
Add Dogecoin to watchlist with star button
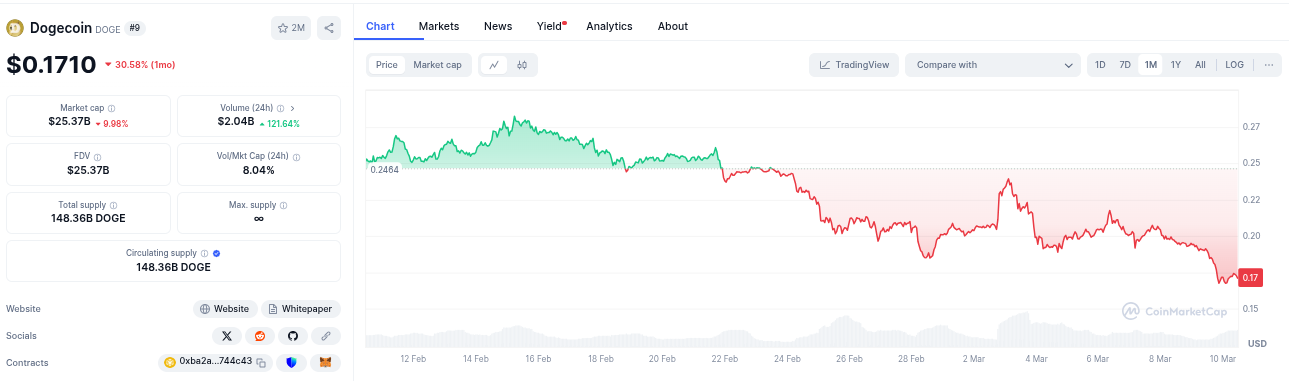click(x=291, y=28)
